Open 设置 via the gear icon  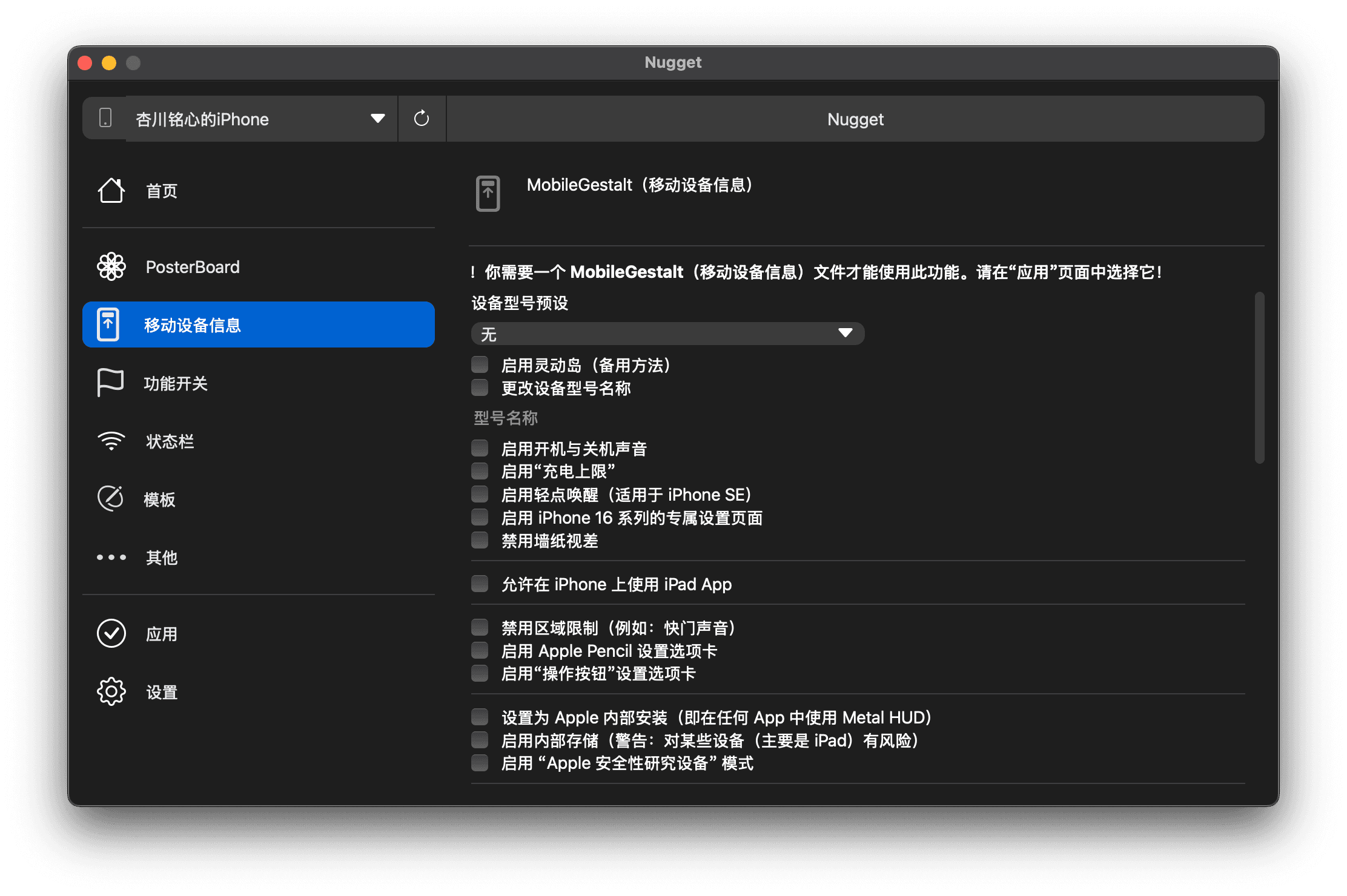(111, 691)
